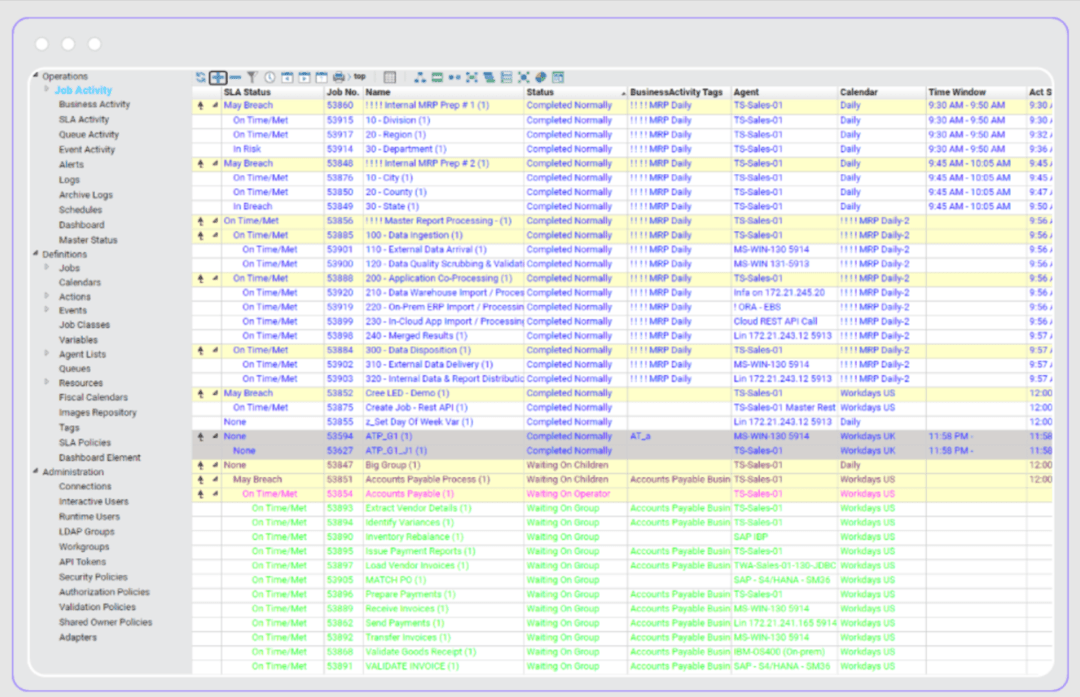Image resolution: width=1080 pixels, height=697 pixels.
Task: Click the clock time-window icon
Action: point(268,77)
